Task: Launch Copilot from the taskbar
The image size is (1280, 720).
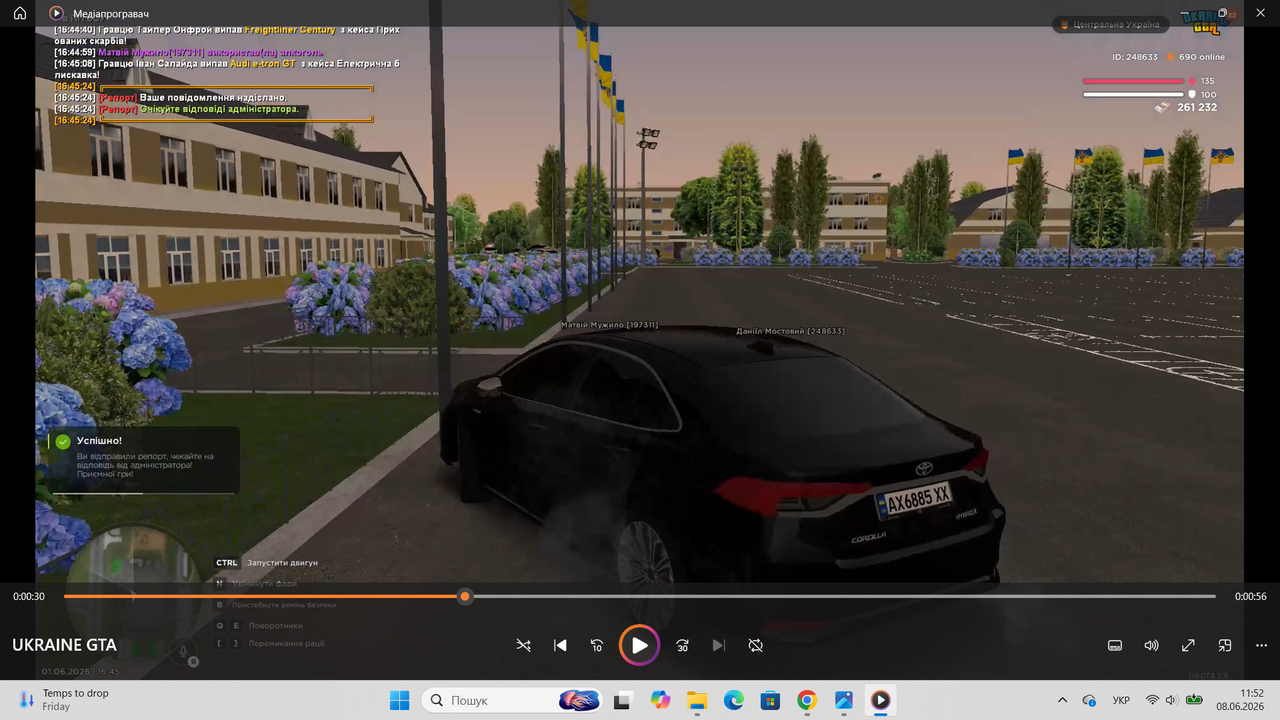Action: [660, 700]
